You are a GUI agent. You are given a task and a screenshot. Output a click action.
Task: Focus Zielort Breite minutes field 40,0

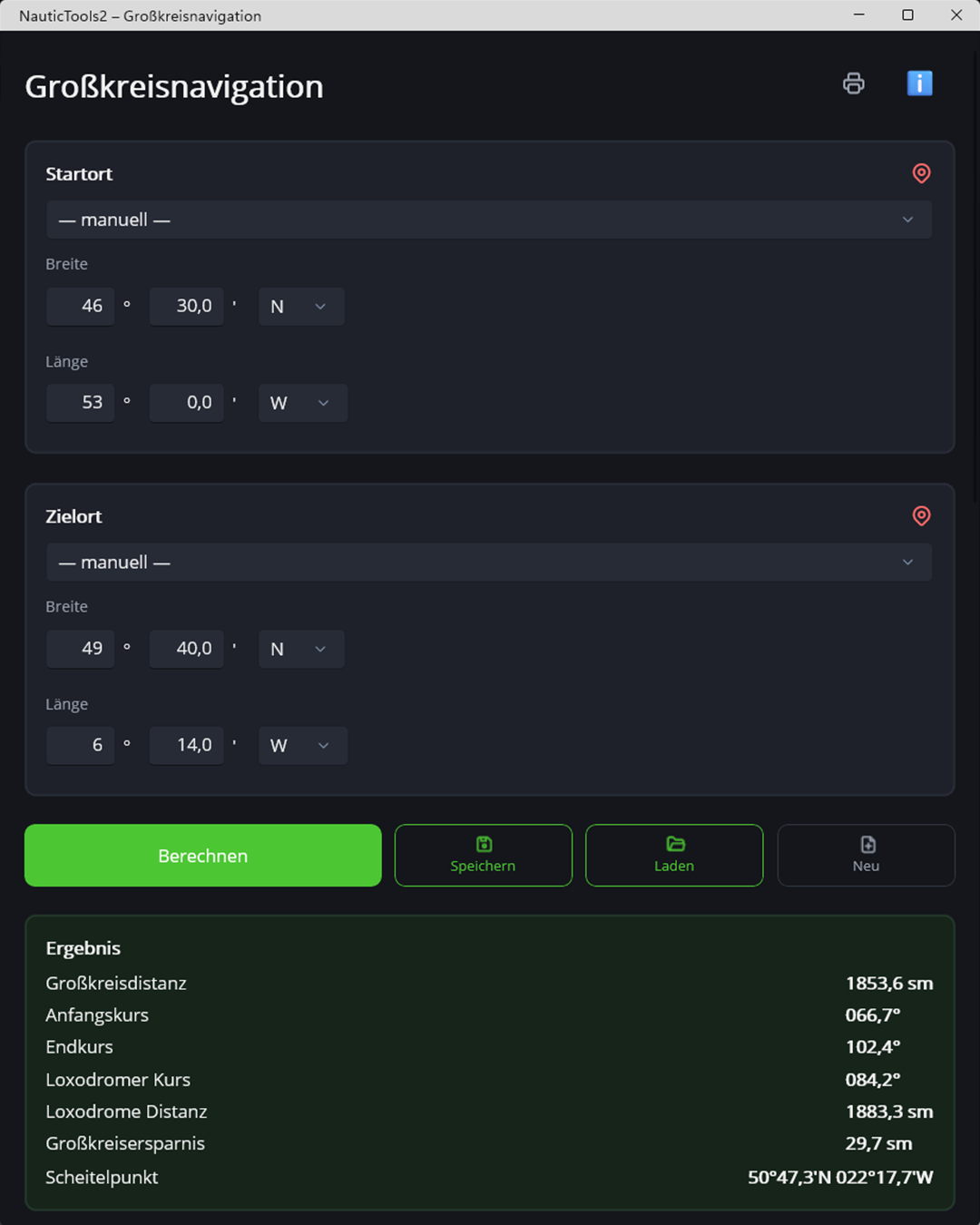tap(187, 649)
